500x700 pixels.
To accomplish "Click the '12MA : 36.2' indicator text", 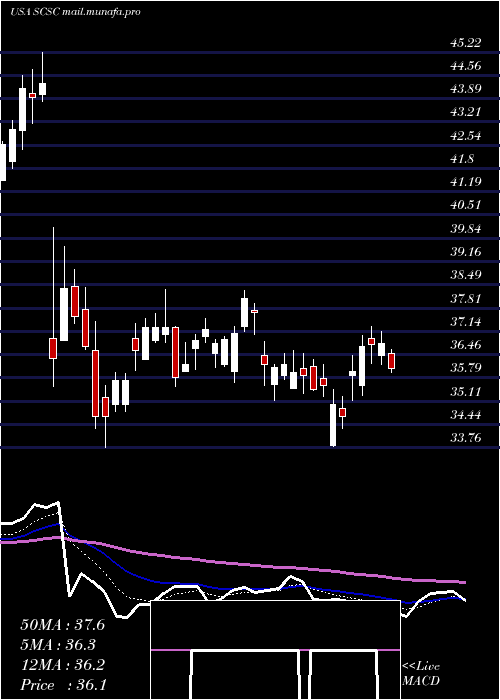I will click(62, 665).
